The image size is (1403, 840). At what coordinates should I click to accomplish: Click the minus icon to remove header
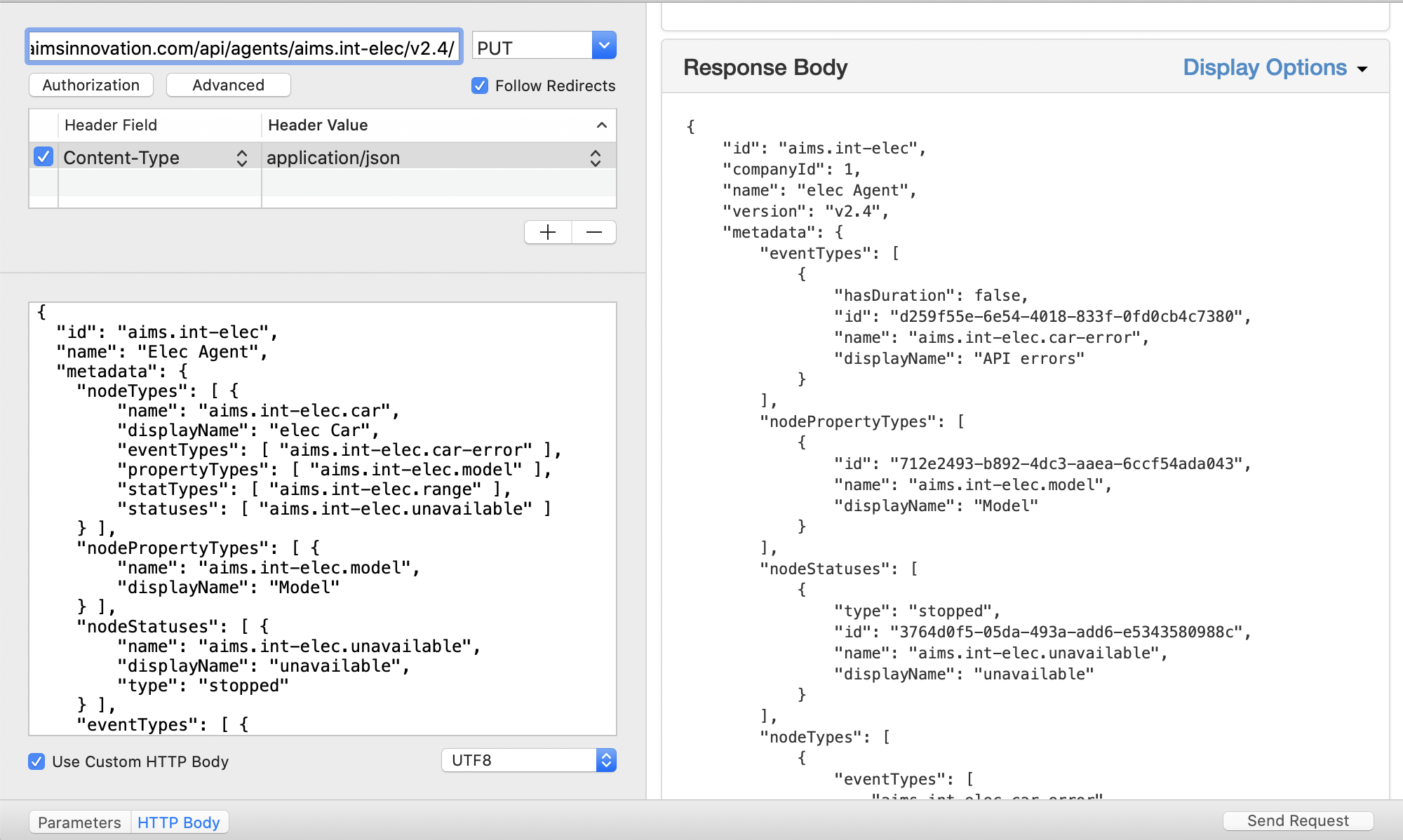[594, 232]
